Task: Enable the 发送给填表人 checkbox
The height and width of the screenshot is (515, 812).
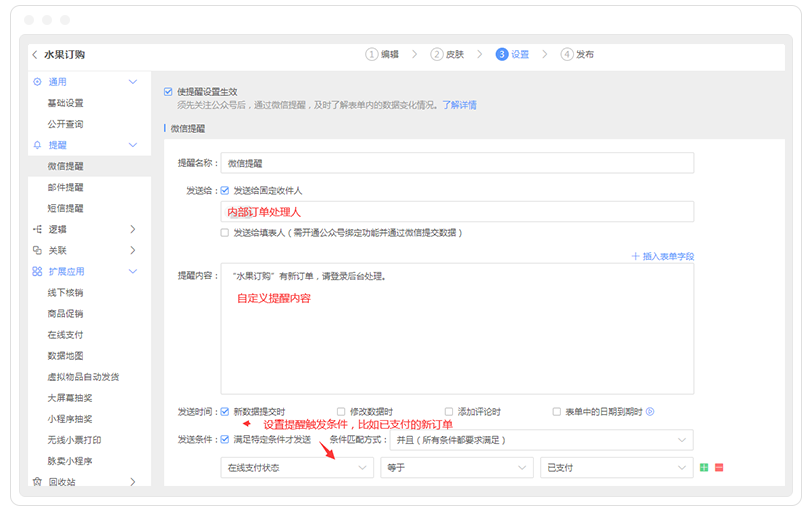Action: click(x=225, y=232)
